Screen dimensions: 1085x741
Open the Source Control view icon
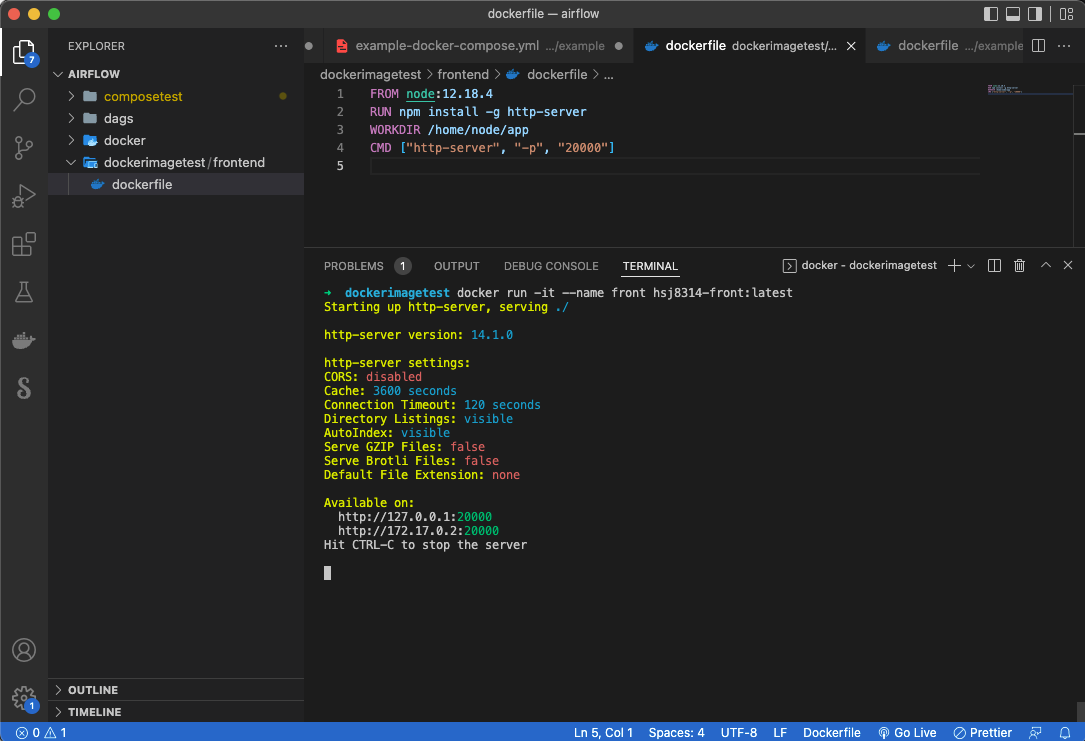click(24, 147)
